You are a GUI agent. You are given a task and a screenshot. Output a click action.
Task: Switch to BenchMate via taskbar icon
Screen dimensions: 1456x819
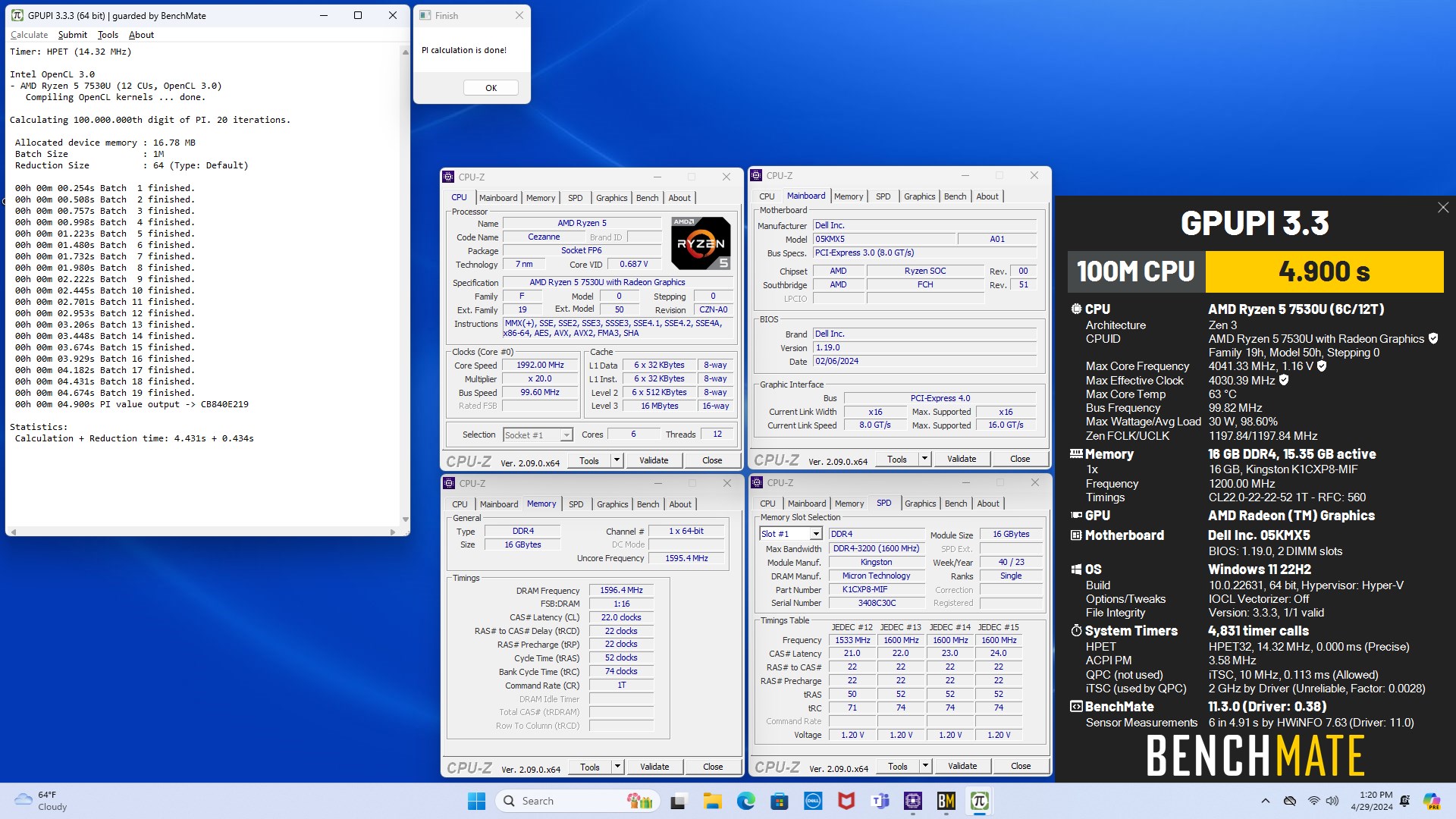(x=946, y=801)
